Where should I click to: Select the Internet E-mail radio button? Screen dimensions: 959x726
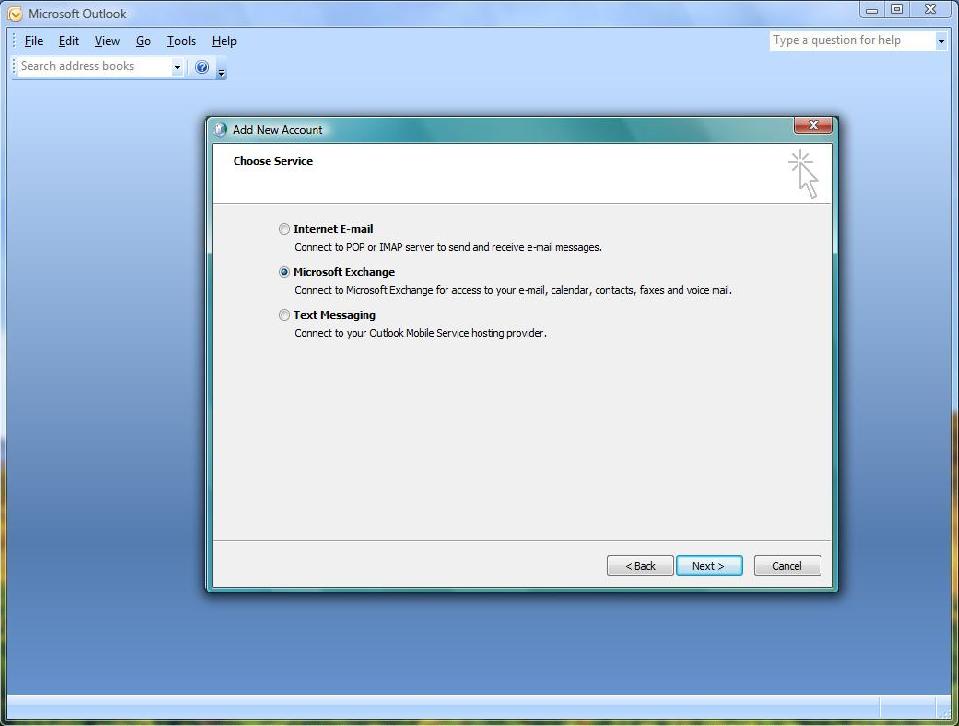284,229
